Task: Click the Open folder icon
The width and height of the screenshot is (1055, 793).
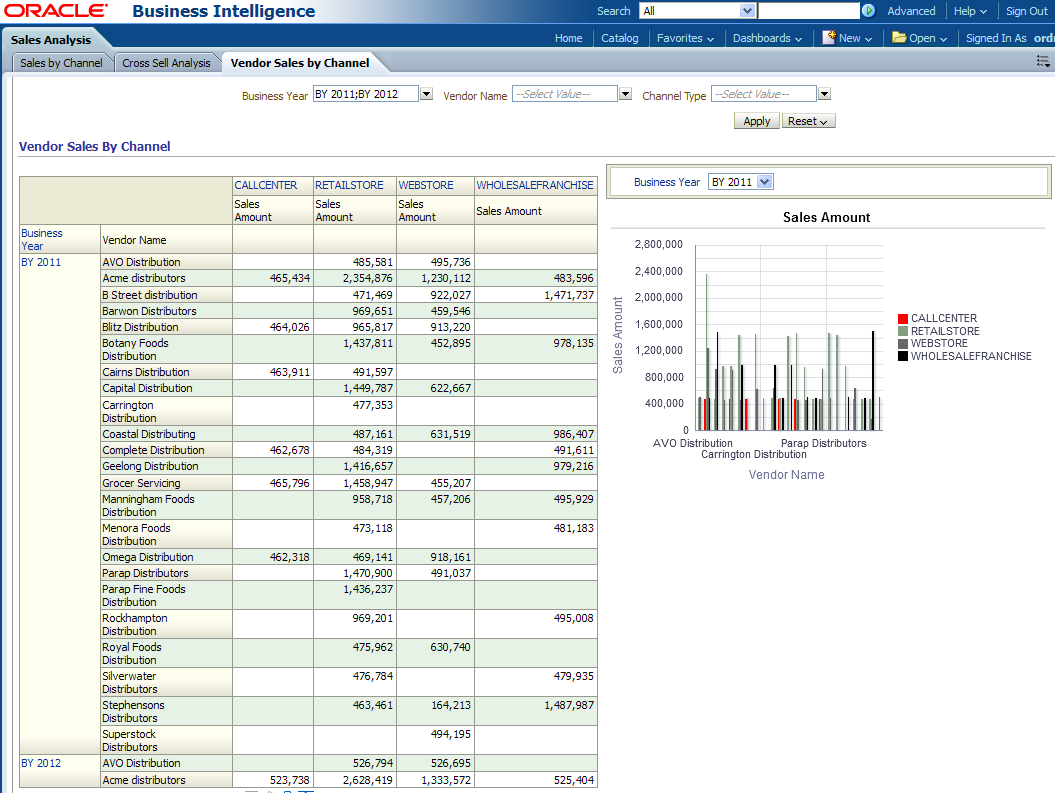Action: tap(899, 37)
